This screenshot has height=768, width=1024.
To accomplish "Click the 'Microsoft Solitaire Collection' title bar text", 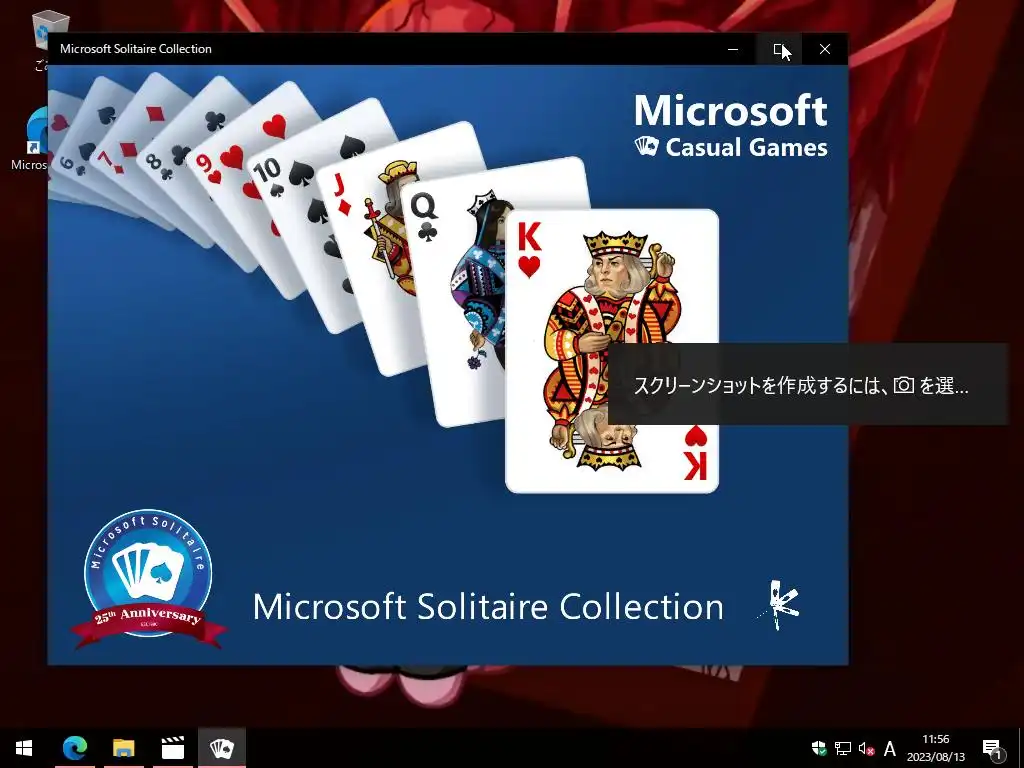I will [136, 49].
